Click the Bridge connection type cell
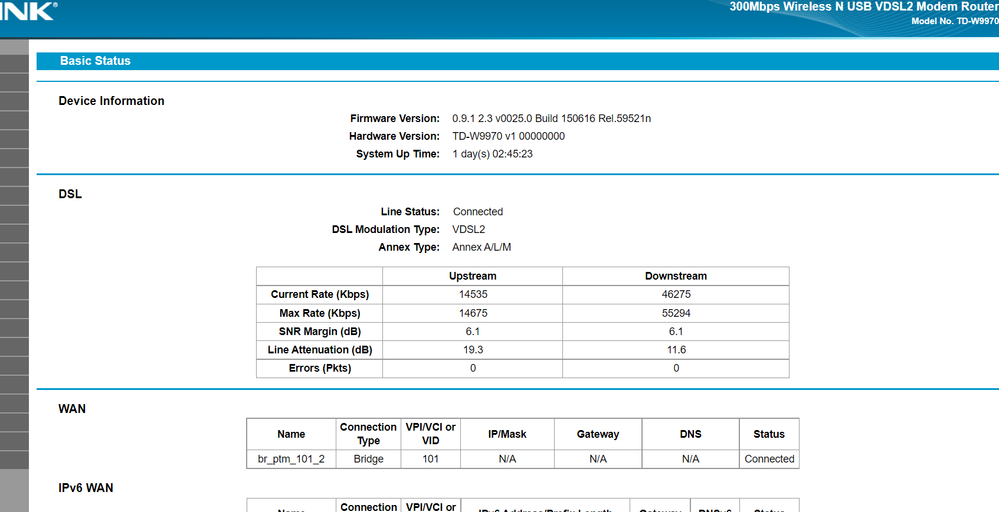The width and height of the screenshot is (999, 512). [368, 459]
